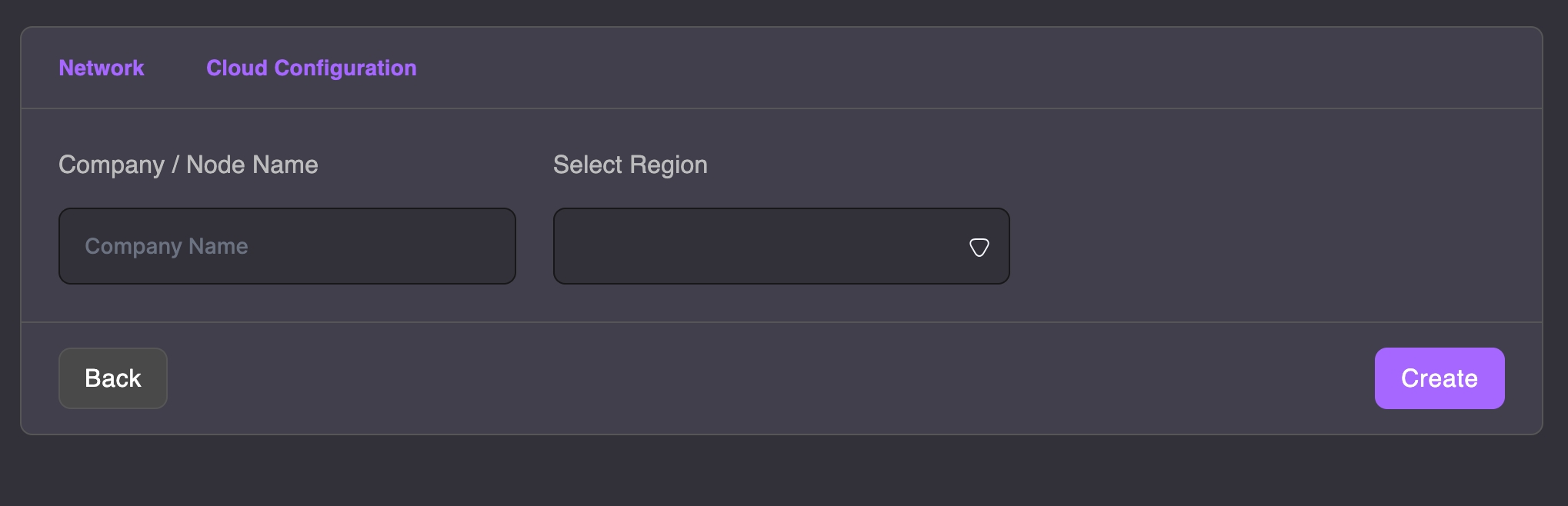Go to Cloud Configuration section
This screenshot has width=1568, height=506.
click(312, 68)
